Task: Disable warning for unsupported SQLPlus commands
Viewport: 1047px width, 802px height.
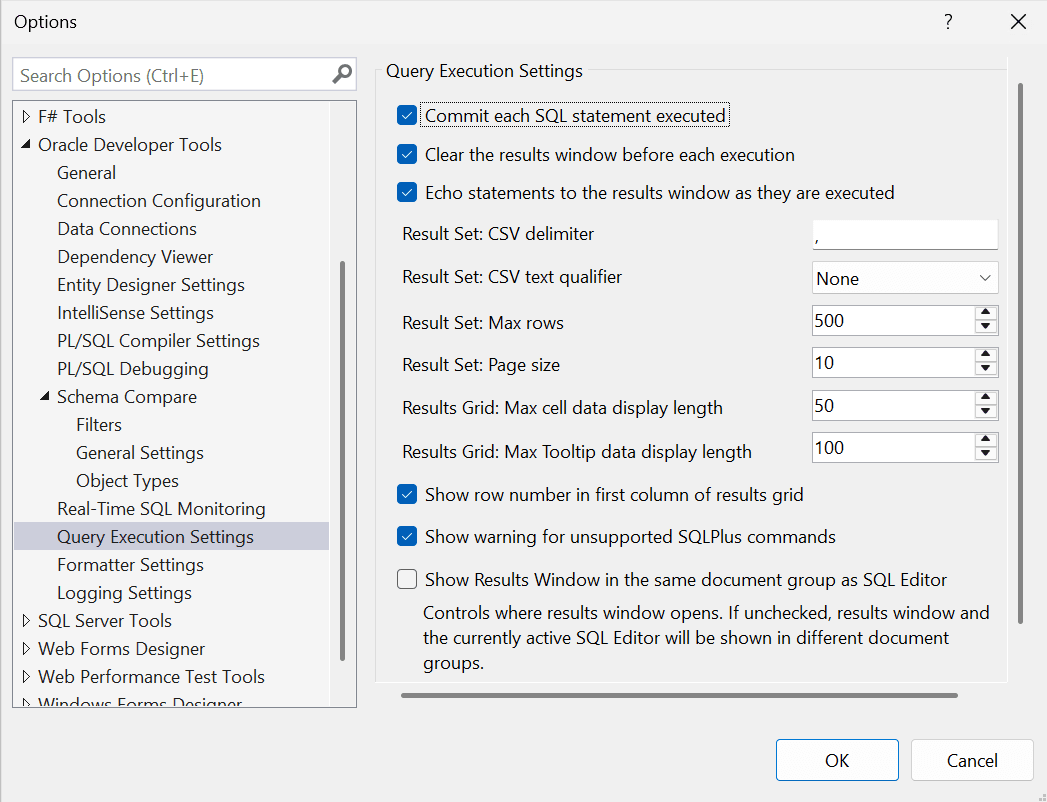Action: (x=406, y=536)
